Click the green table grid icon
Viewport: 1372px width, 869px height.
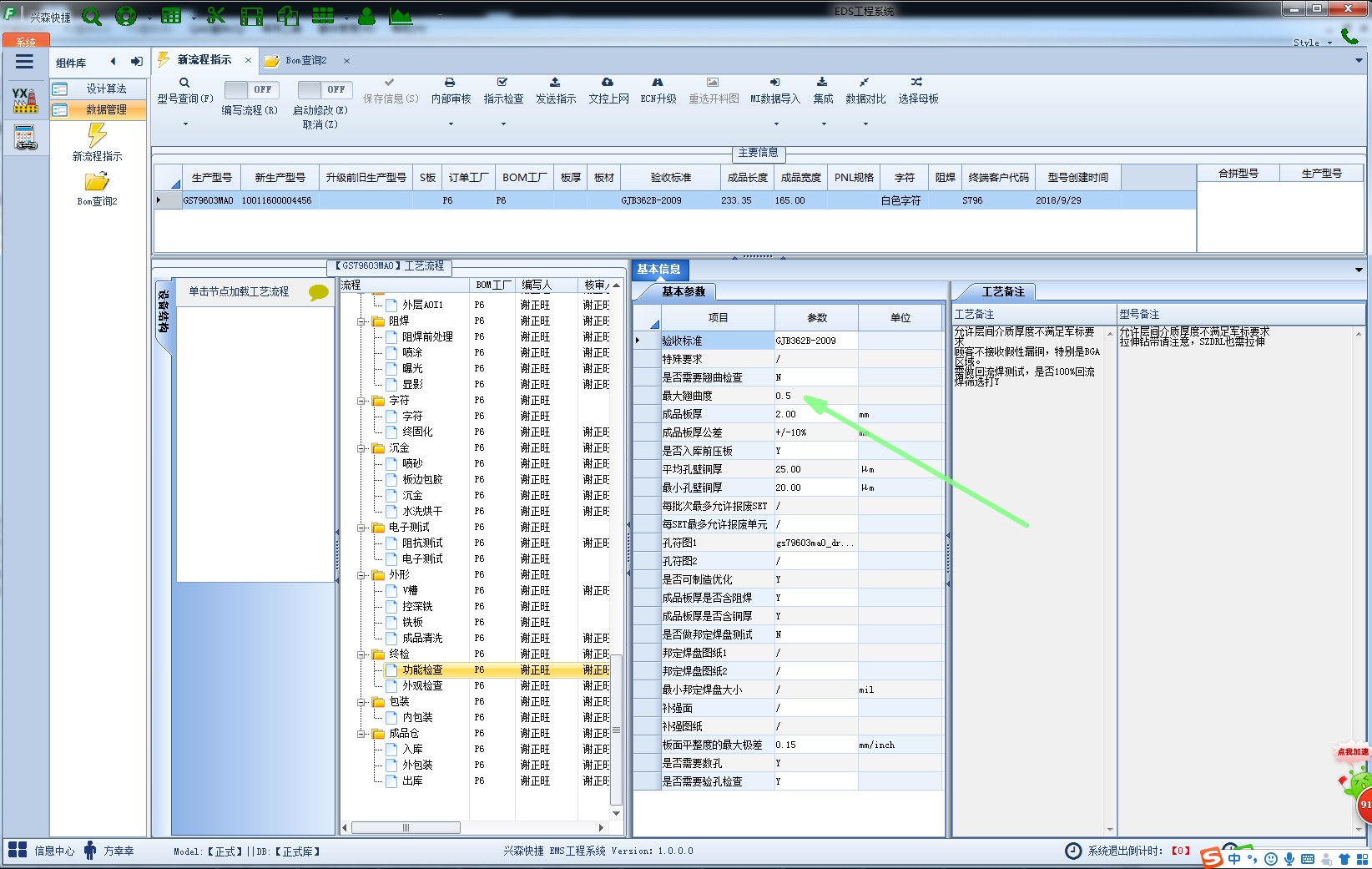coord(171,16)
